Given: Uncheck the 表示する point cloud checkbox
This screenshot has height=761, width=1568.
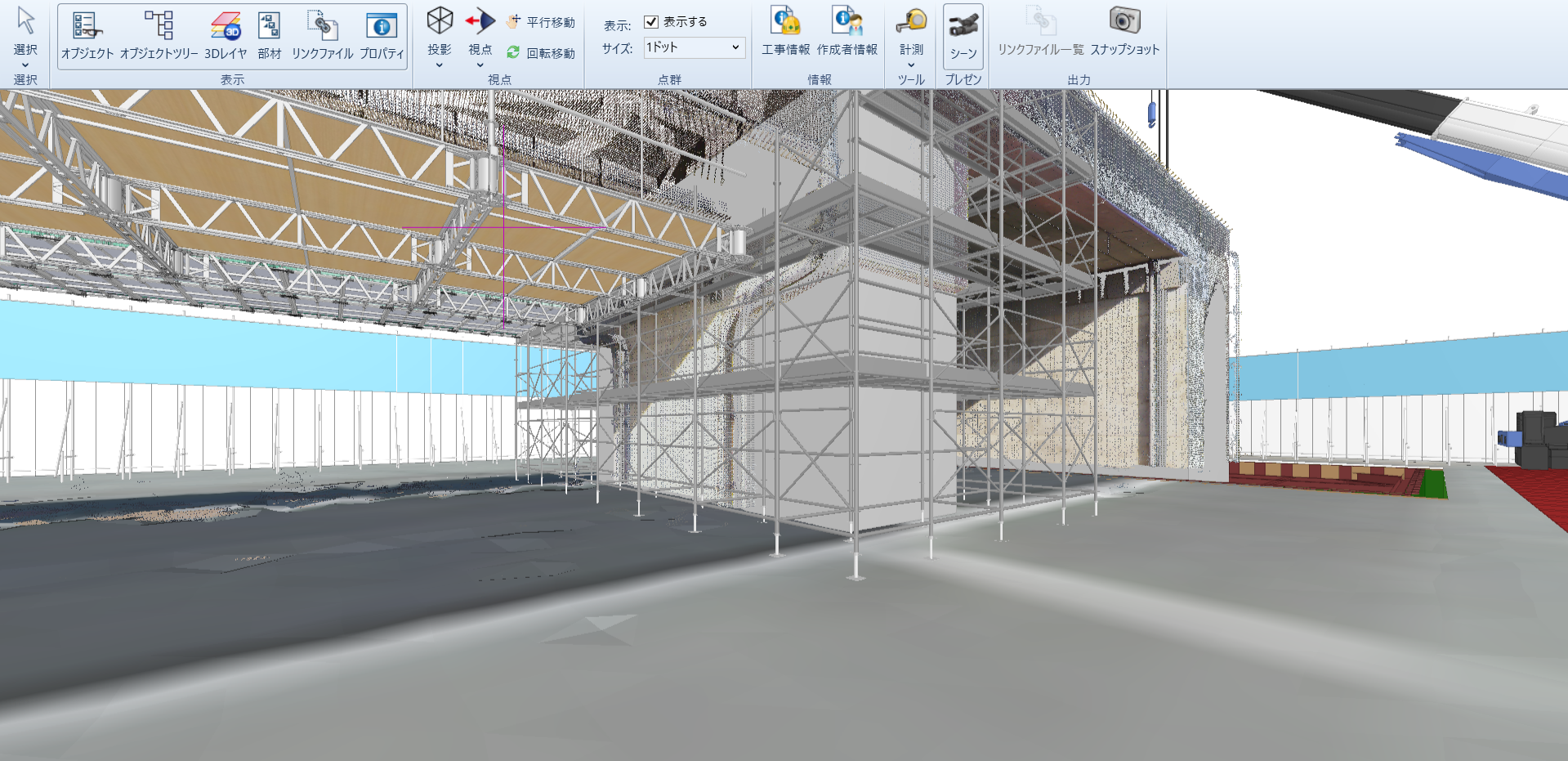Looking at the screenshot, I should pos(651,22).
